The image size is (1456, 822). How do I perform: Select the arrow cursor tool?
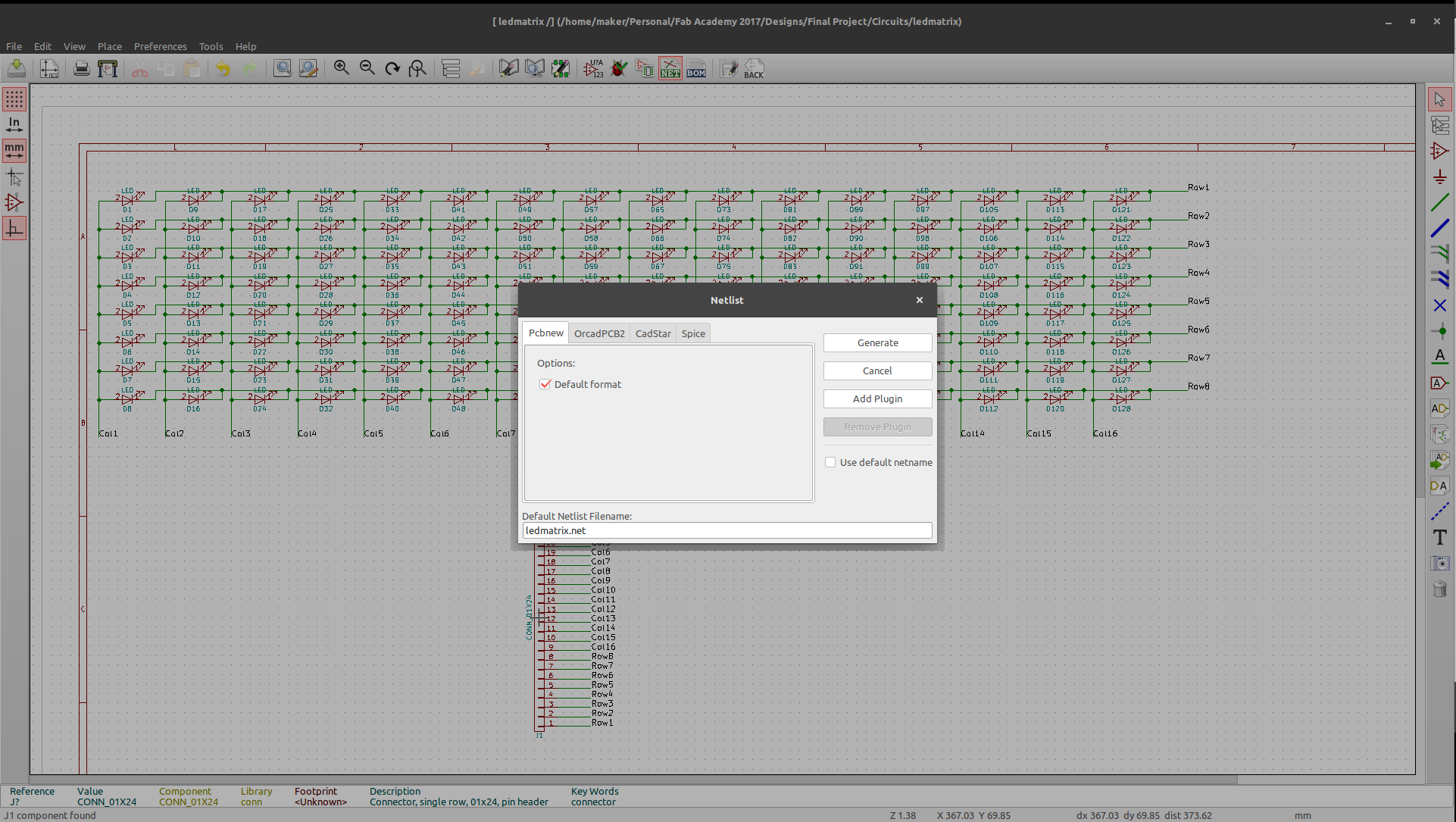[x=1440, y=99]
